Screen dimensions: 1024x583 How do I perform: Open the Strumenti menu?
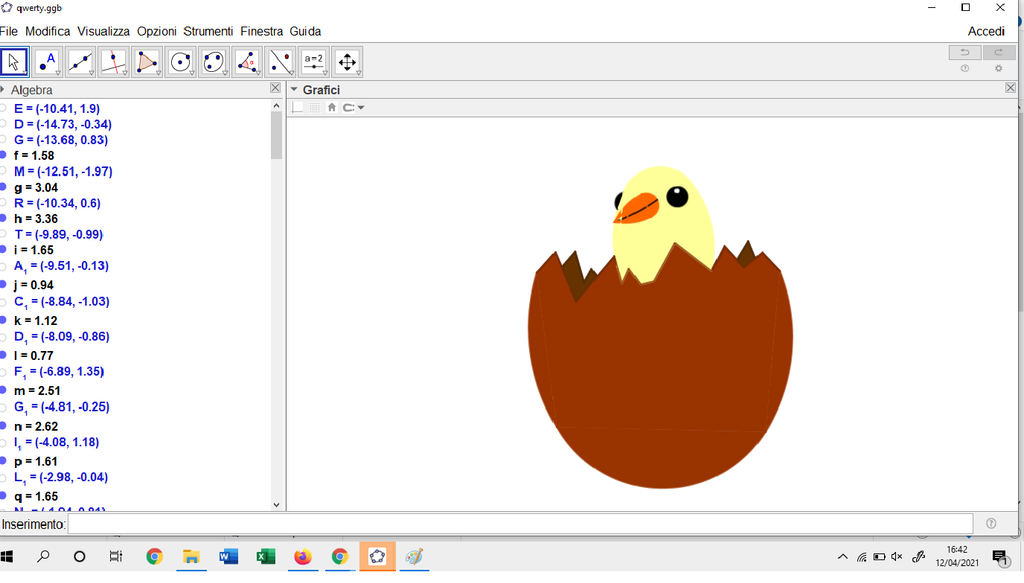click(208, 31)
